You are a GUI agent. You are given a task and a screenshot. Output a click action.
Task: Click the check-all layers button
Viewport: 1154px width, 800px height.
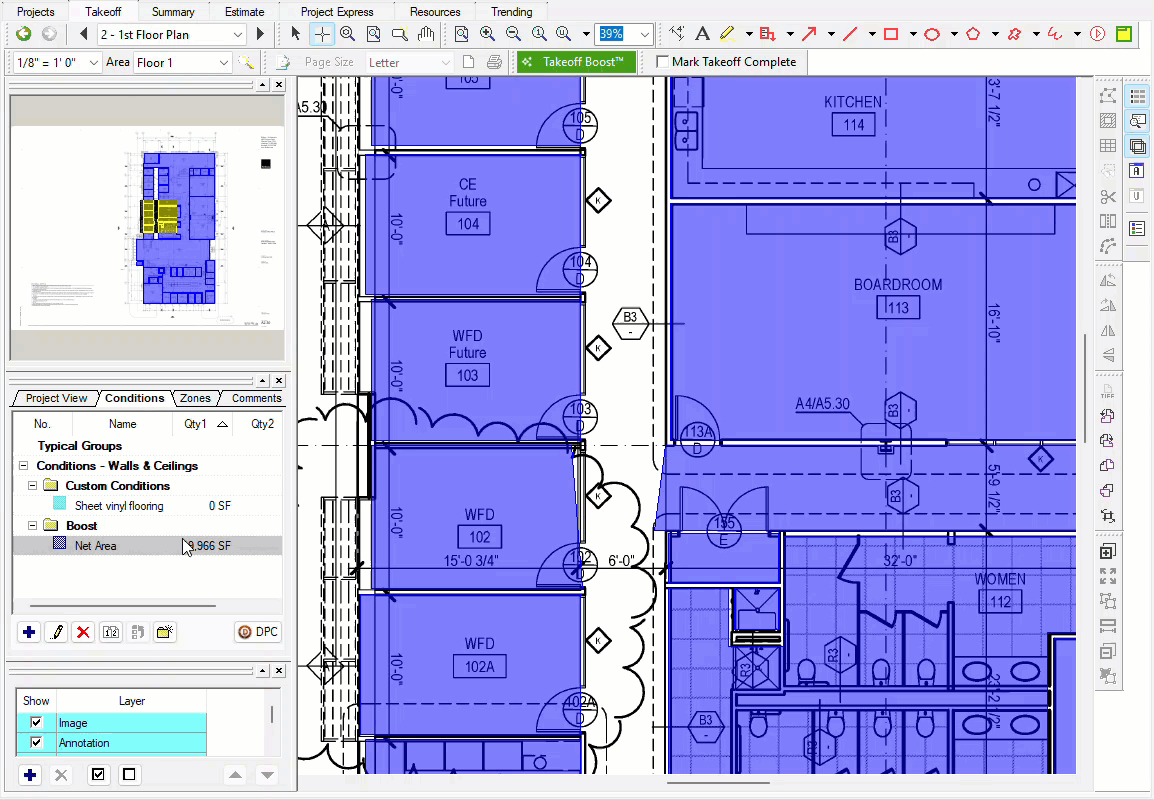pos(98,774)
